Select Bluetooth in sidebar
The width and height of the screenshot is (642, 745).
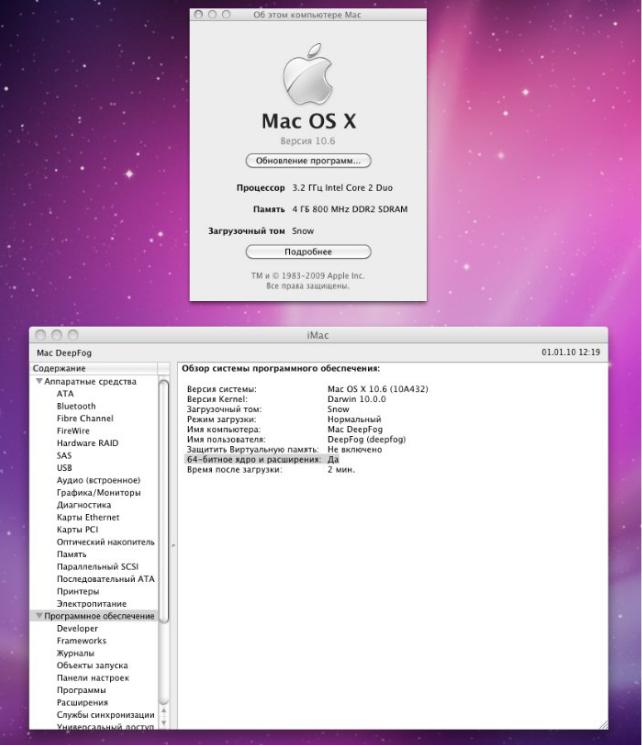(76, 406)
